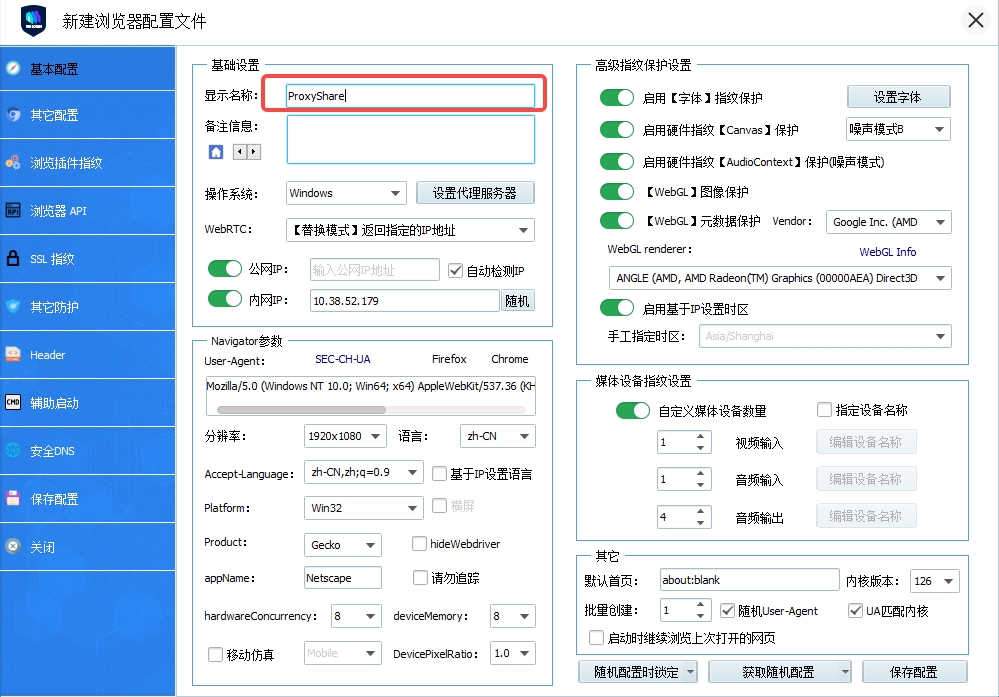Screen dimensions: 999x697
Task: Click the 其它配置 sidebar icon
Action: tap(13, 115)
